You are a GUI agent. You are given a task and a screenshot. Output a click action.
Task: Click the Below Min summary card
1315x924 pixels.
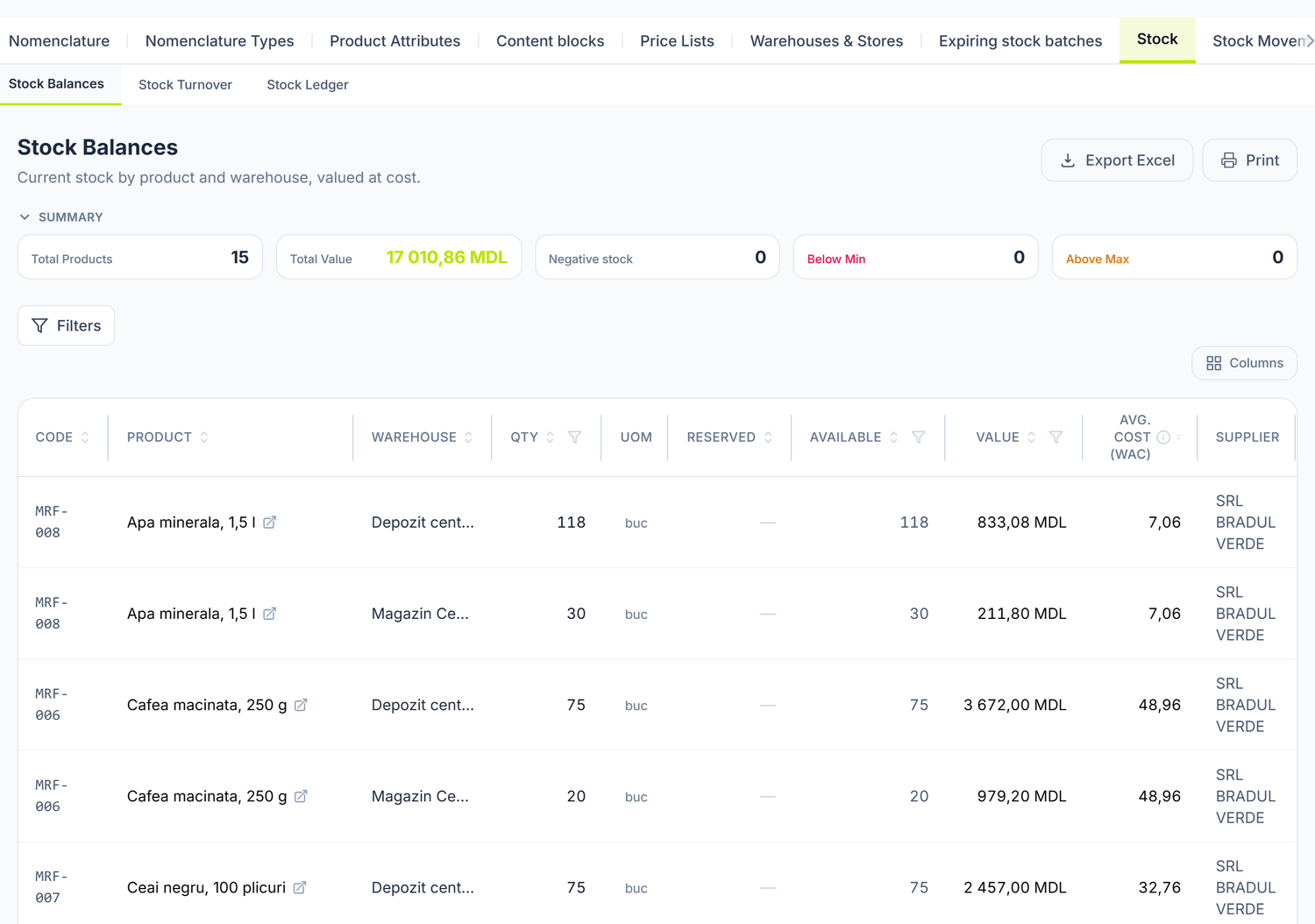[915, 257]
